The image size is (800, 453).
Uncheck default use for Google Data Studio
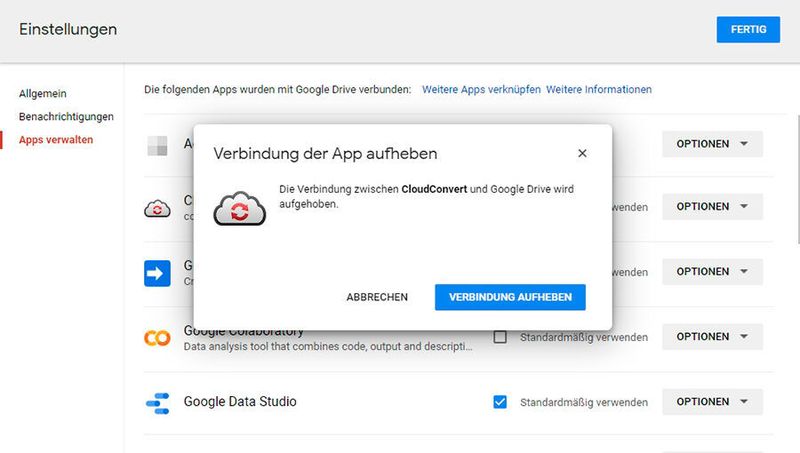tap(500, 402)
